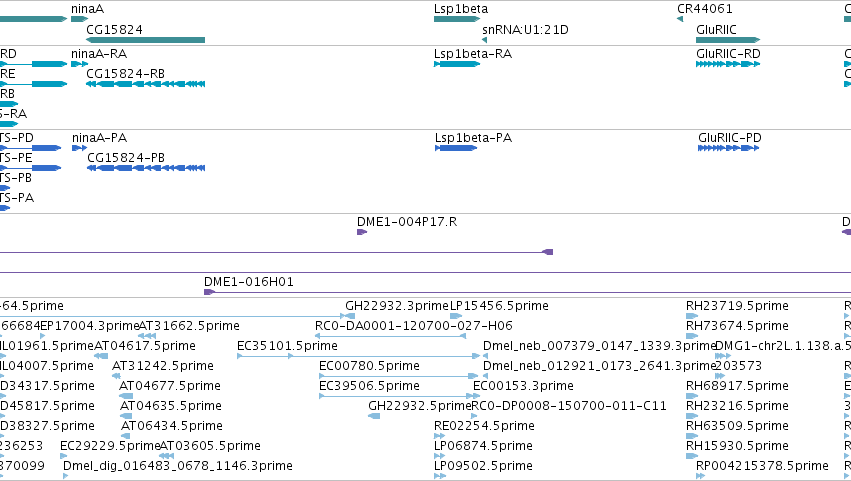Select transcript CG15824-RB label
The height and width of the screenshot is (481, 851).
125,73
